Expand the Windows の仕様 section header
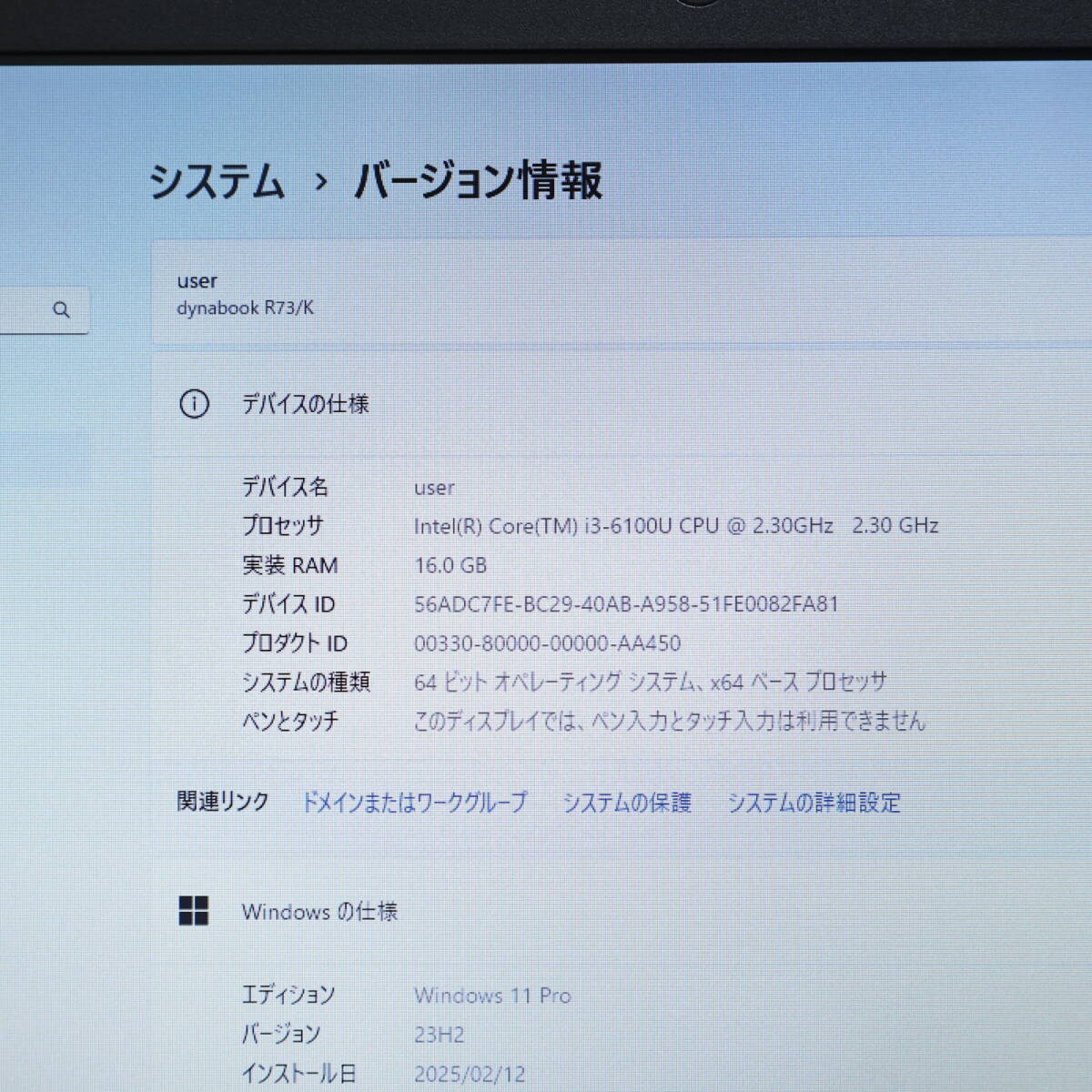Screen dimensions: 1092x1092 pyautogui.click(x=622, y=911)
